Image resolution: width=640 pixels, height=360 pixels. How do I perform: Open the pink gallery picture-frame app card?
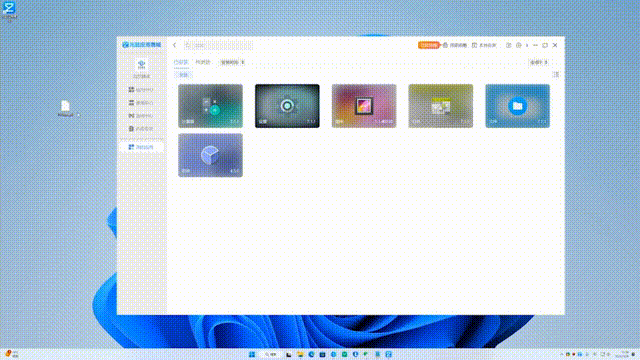[364, 106]
